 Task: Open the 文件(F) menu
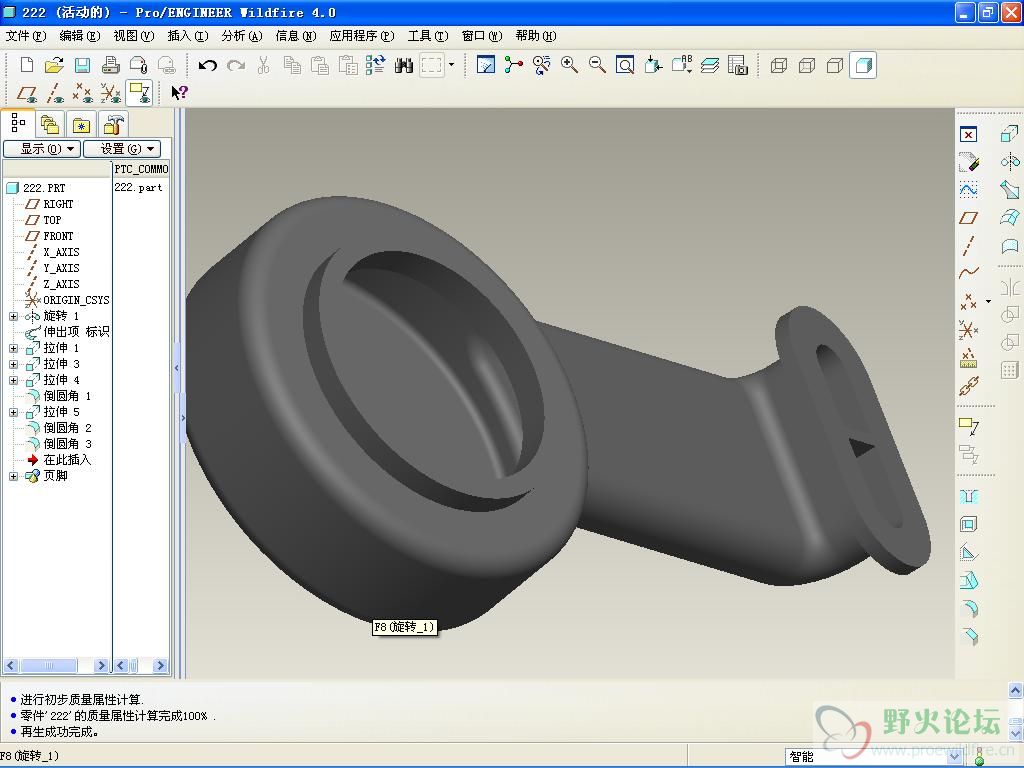click(26, 36)
